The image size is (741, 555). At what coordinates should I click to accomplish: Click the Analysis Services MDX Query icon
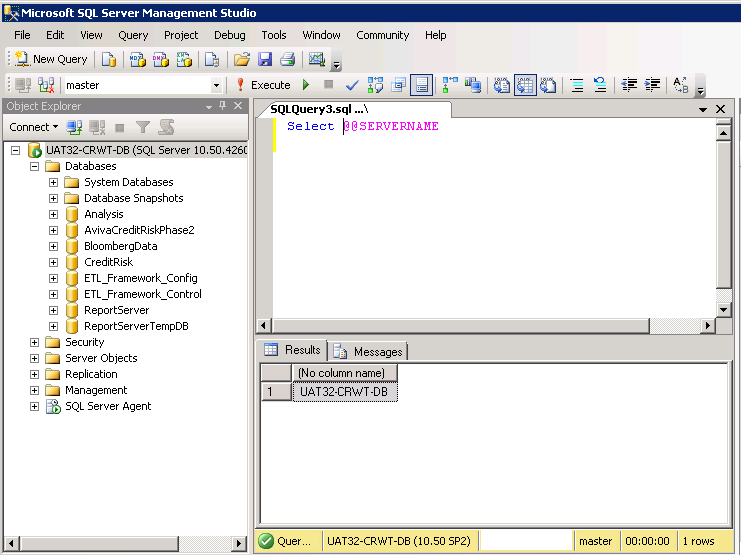point(138,60)
